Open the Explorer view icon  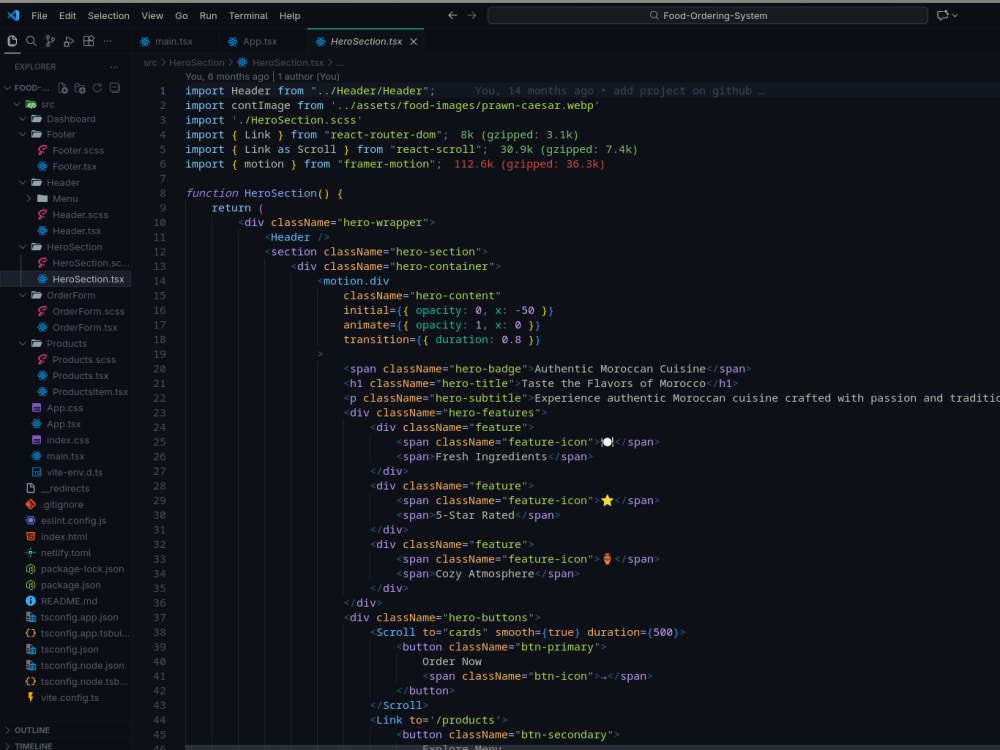point(12,41)
